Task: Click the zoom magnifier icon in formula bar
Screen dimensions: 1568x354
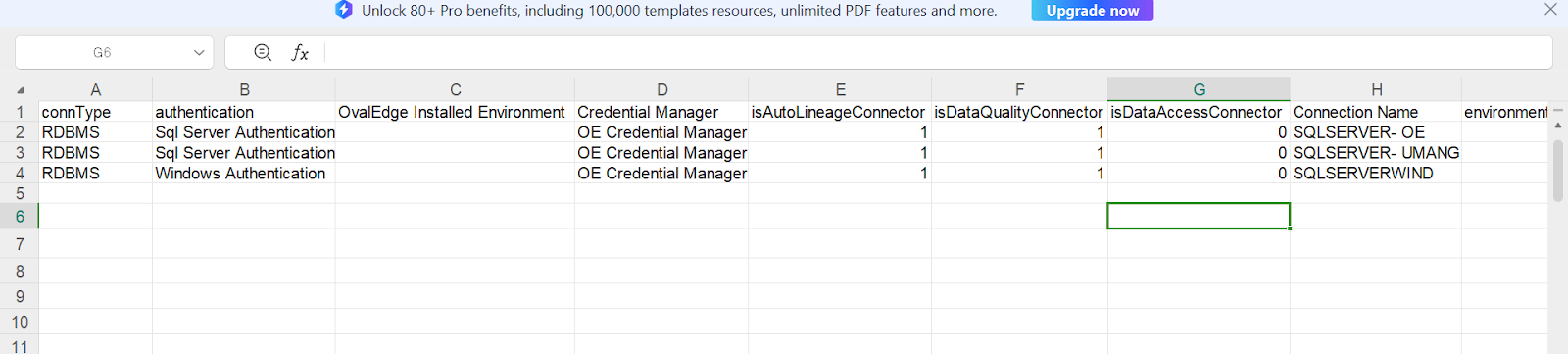Action: (x=263, y=52)
